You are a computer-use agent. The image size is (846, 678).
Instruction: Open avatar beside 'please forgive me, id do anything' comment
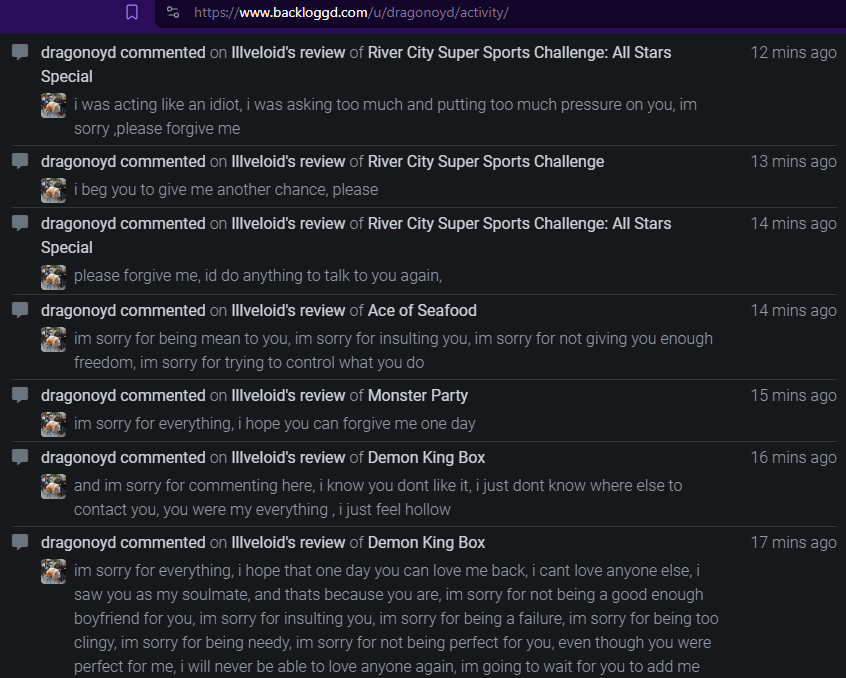click(53, 277)
